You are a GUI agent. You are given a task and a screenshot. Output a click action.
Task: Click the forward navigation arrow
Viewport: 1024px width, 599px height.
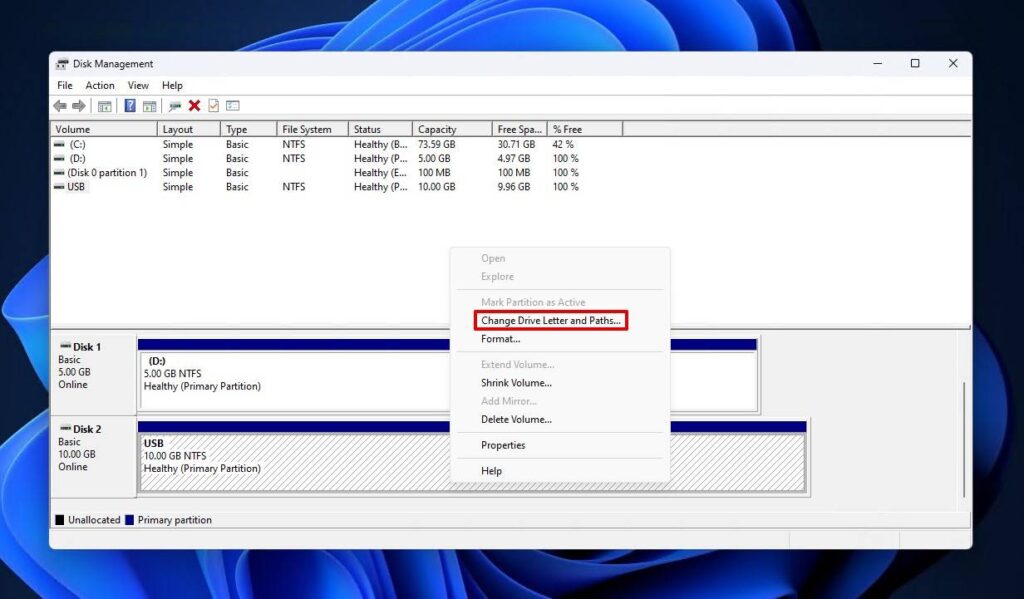point(79,105)
